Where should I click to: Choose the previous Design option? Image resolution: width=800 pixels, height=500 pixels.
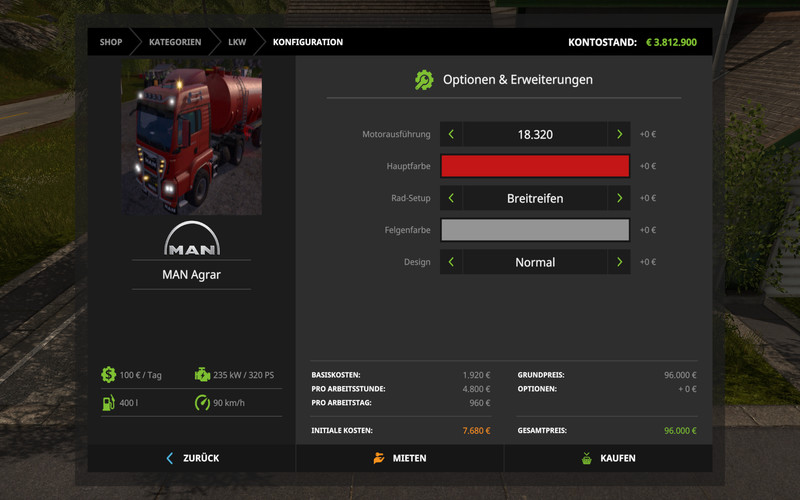click(x=451, y=262)
